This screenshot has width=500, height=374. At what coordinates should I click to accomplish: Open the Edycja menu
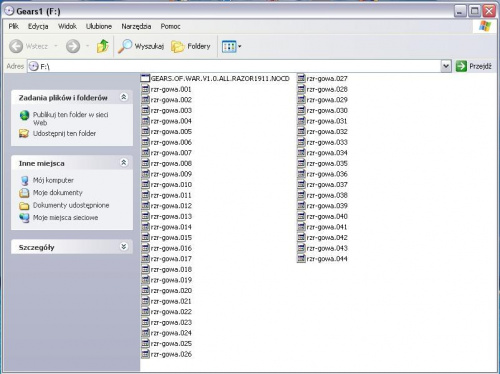point(38,26)
